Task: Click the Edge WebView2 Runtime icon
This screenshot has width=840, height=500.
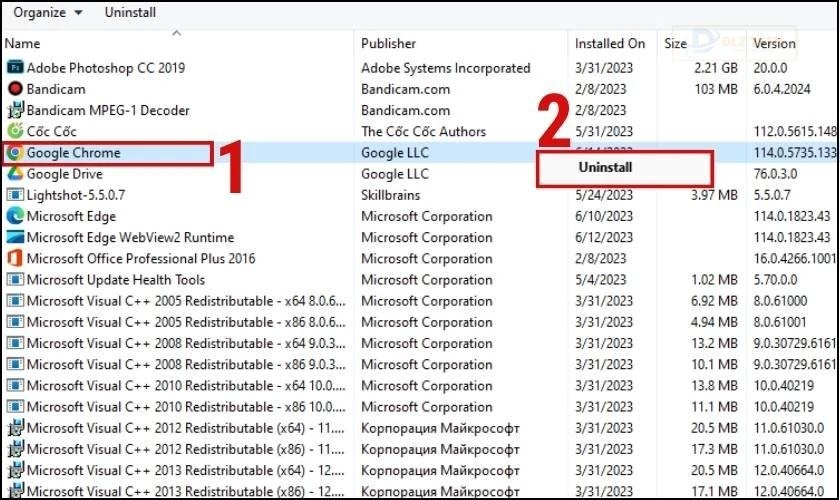Action: [15, 237]
